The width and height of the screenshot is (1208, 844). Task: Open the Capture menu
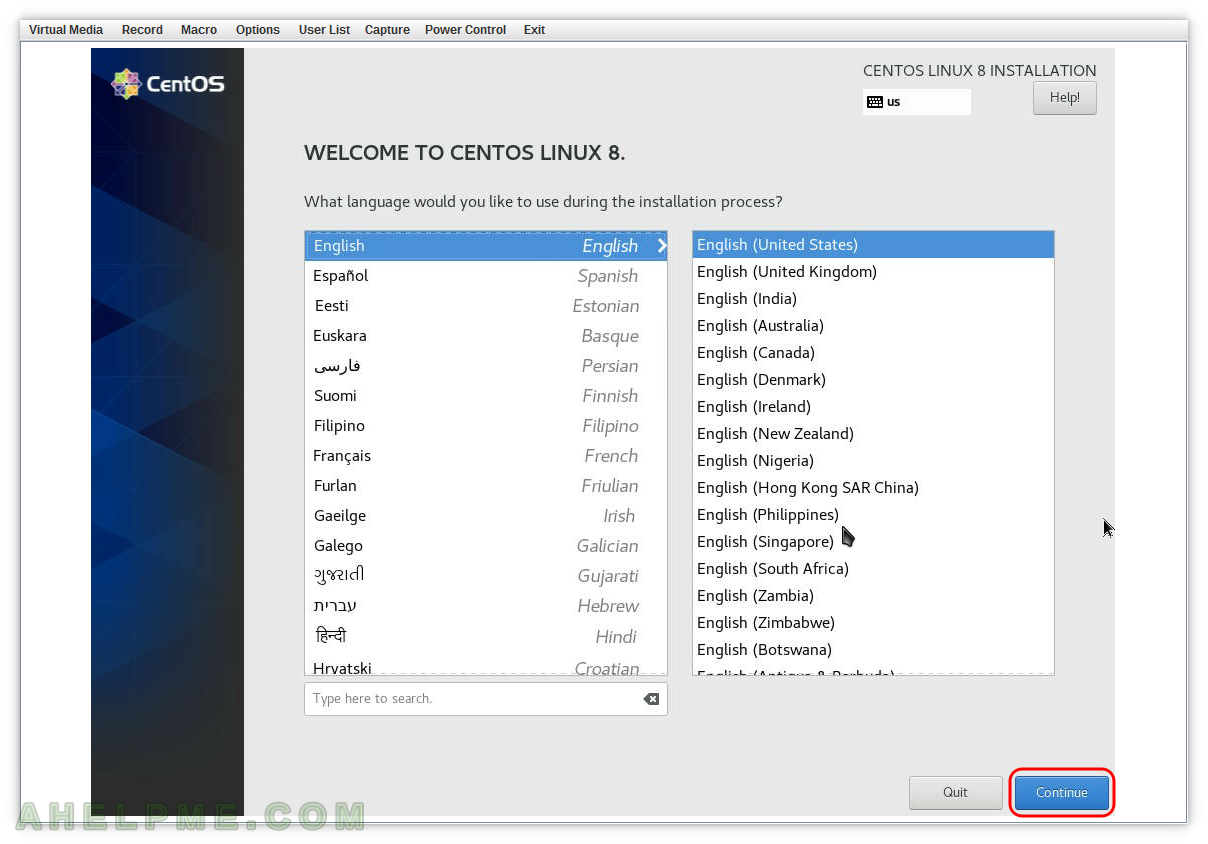click(387, 30)
